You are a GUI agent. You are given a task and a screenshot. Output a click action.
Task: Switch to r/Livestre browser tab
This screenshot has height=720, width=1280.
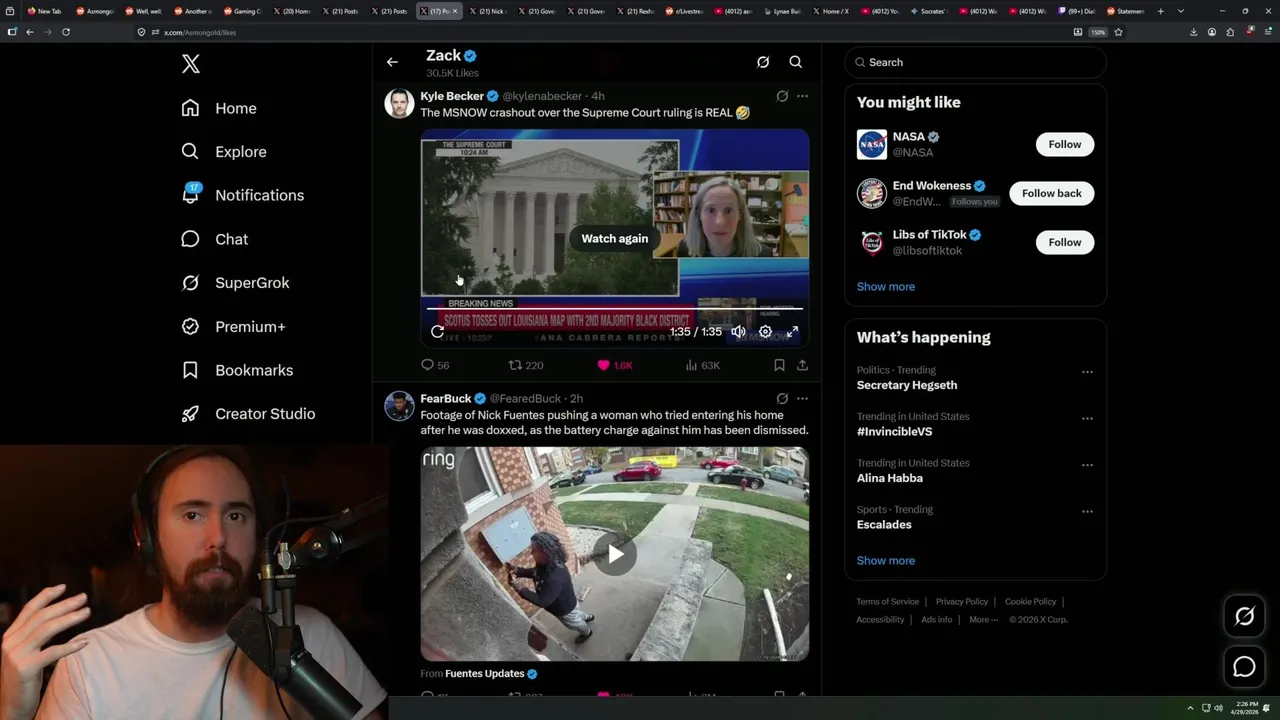tap(685, 11)
